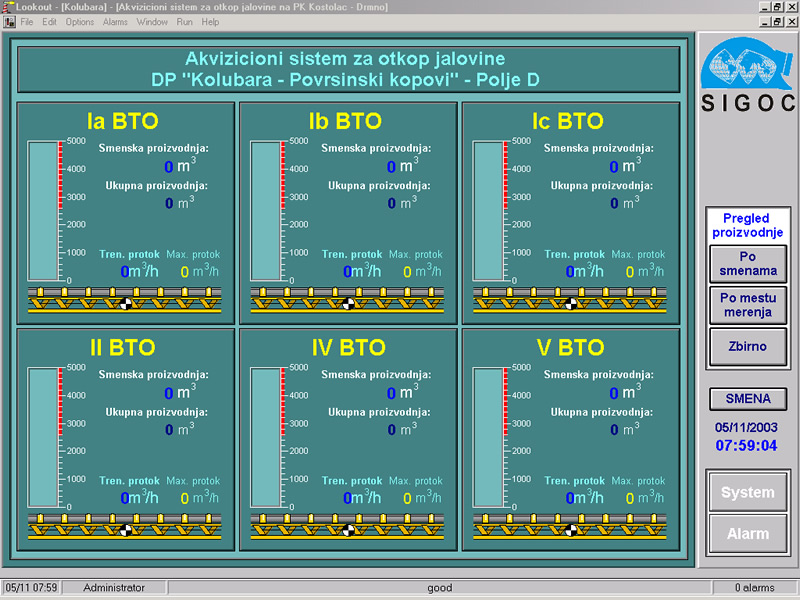800x600 pixels.
Task: Click the V BTO panel title
Action: pyautogui.click(x=570, y=348)
